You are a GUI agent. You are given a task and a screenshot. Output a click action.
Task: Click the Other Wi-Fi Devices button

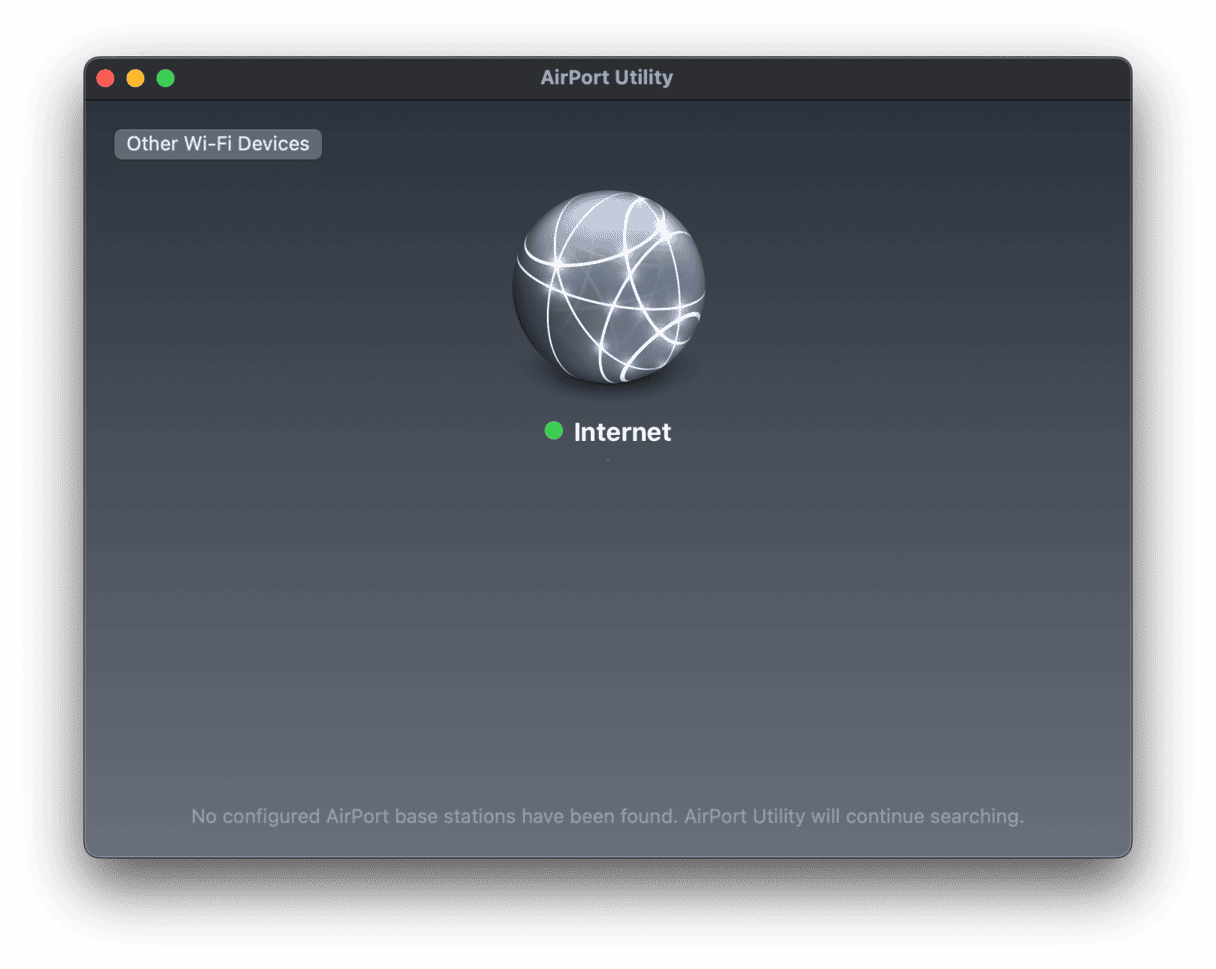[218, 144]
